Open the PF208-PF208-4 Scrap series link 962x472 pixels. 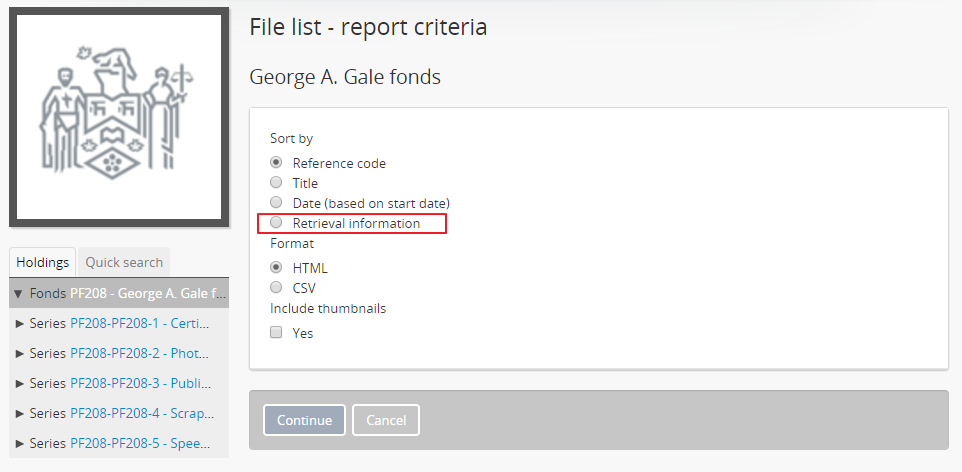138,413
